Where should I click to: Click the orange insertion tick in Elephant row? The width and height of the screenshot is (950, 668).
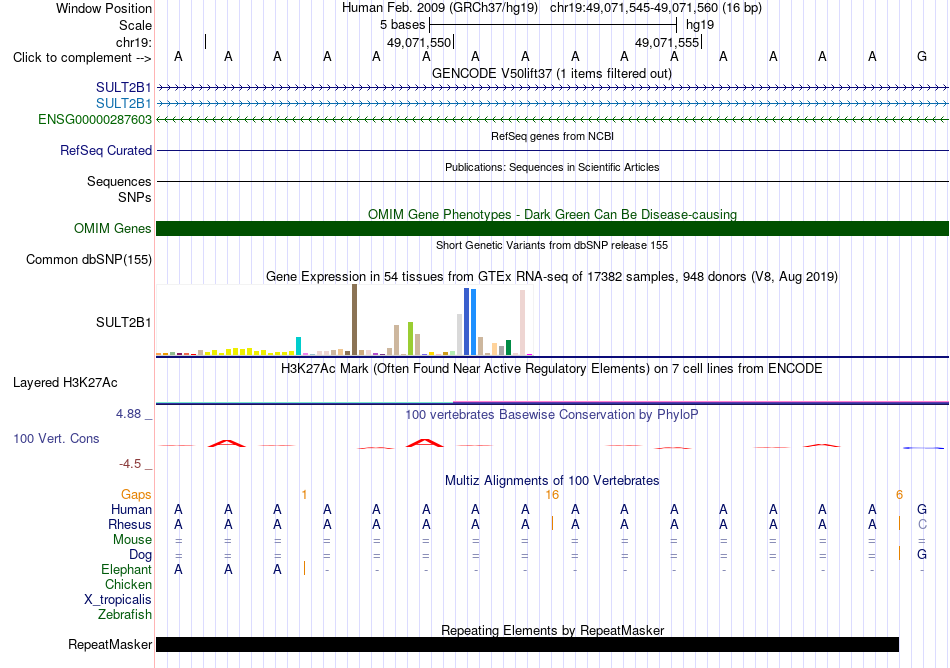(x=304, y=568)
